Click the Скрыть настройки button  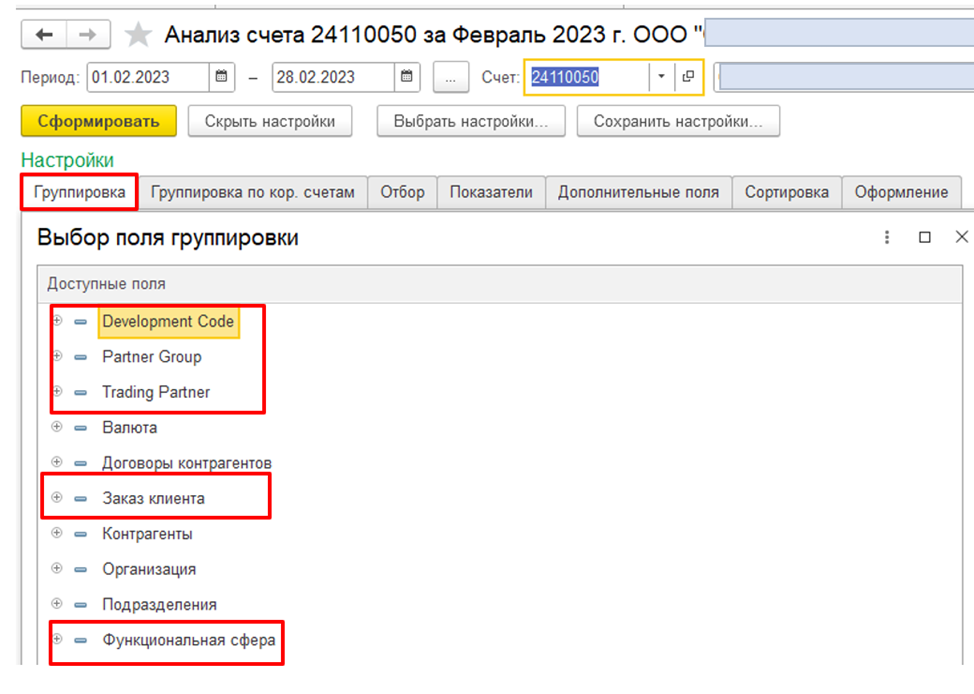pyautogui.click(x=269, y=121)
